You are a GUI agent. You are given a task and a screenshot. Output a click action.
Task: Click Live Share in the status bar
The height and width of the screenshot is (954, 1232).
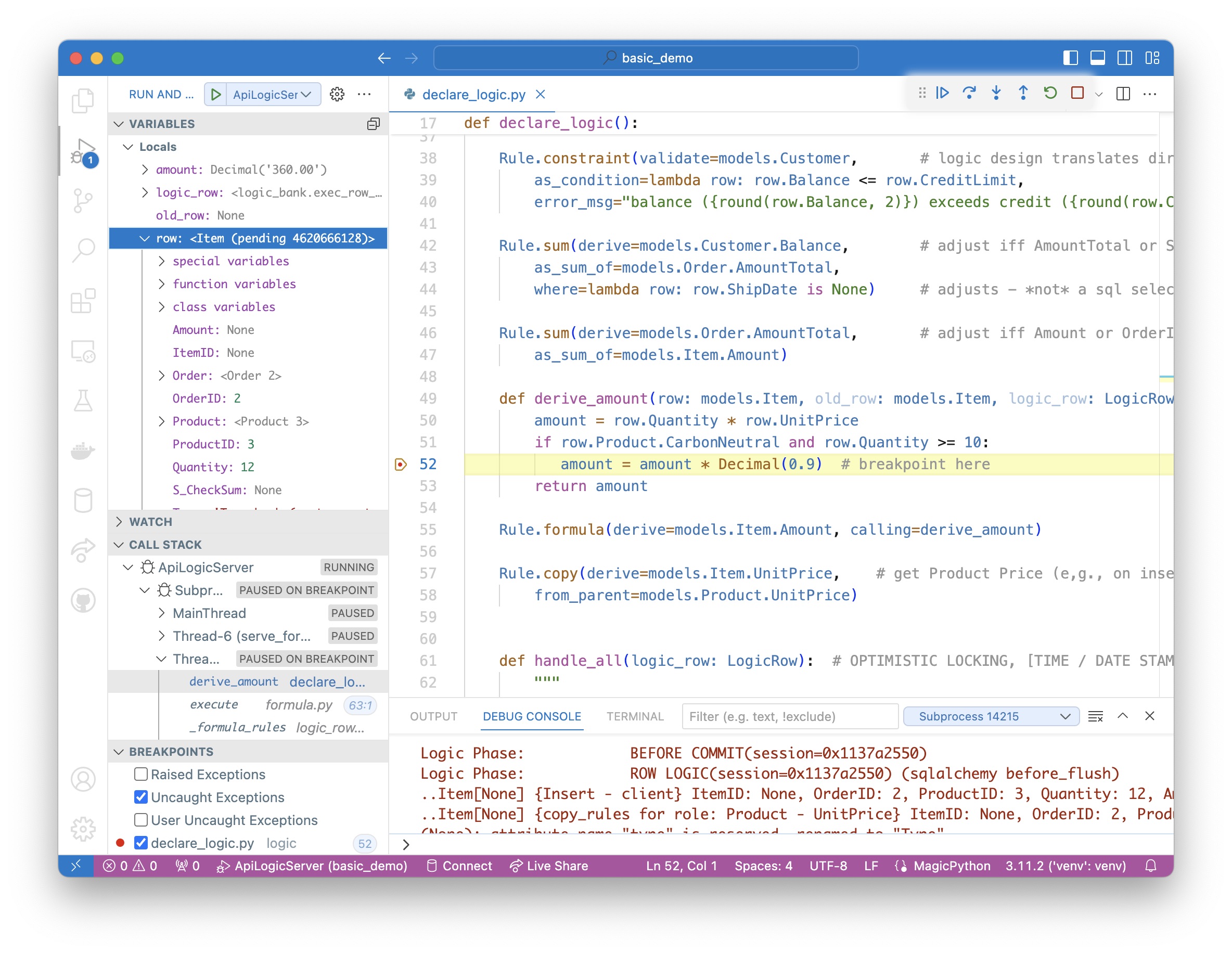coord(549,866)
